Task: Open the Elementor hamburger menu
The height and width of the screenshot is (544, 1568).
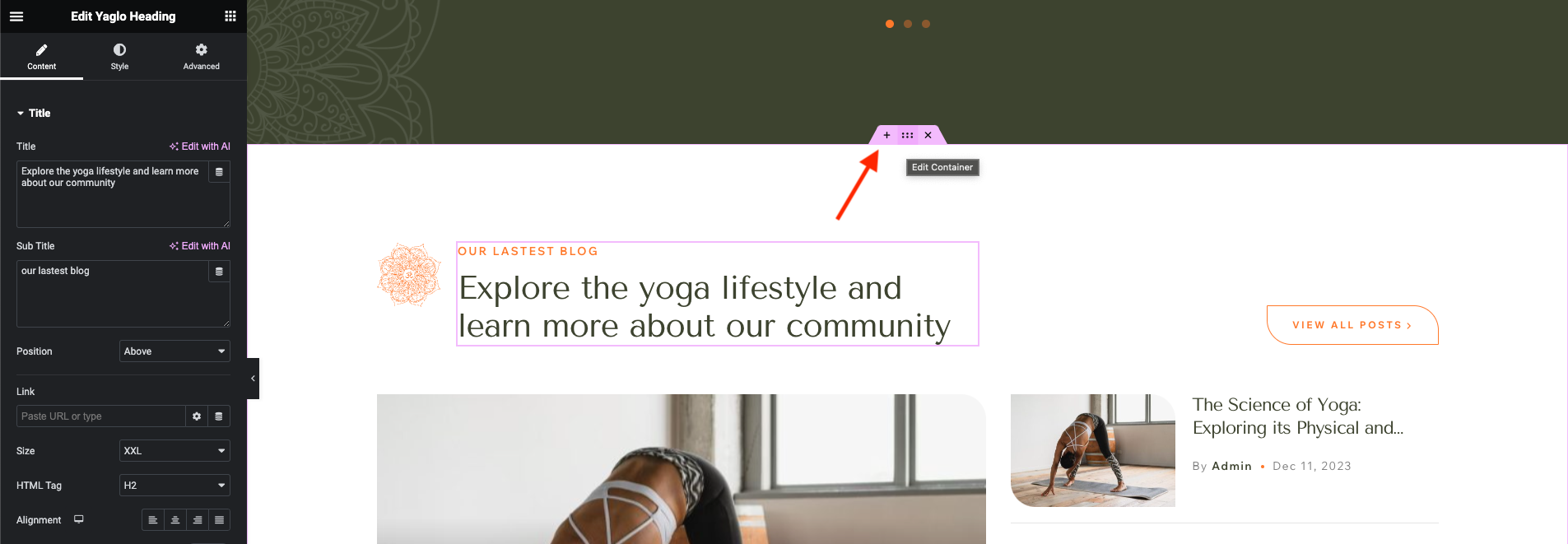Action: 16,16
